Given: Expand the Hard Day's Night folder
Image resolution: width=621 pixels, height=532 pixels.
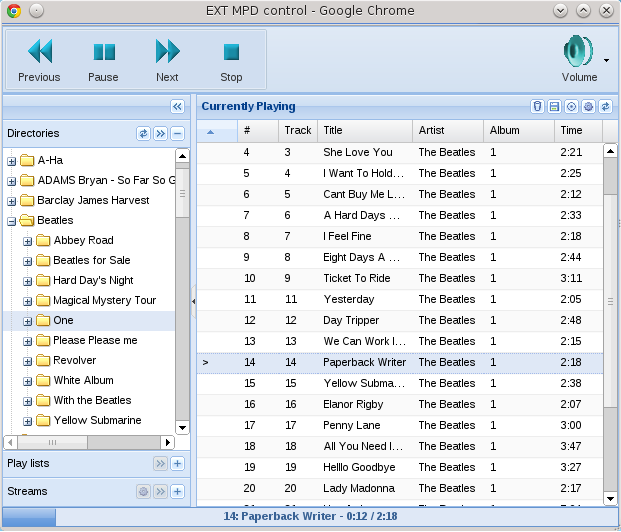Looking at the screenshot, I should click(27, 281).
